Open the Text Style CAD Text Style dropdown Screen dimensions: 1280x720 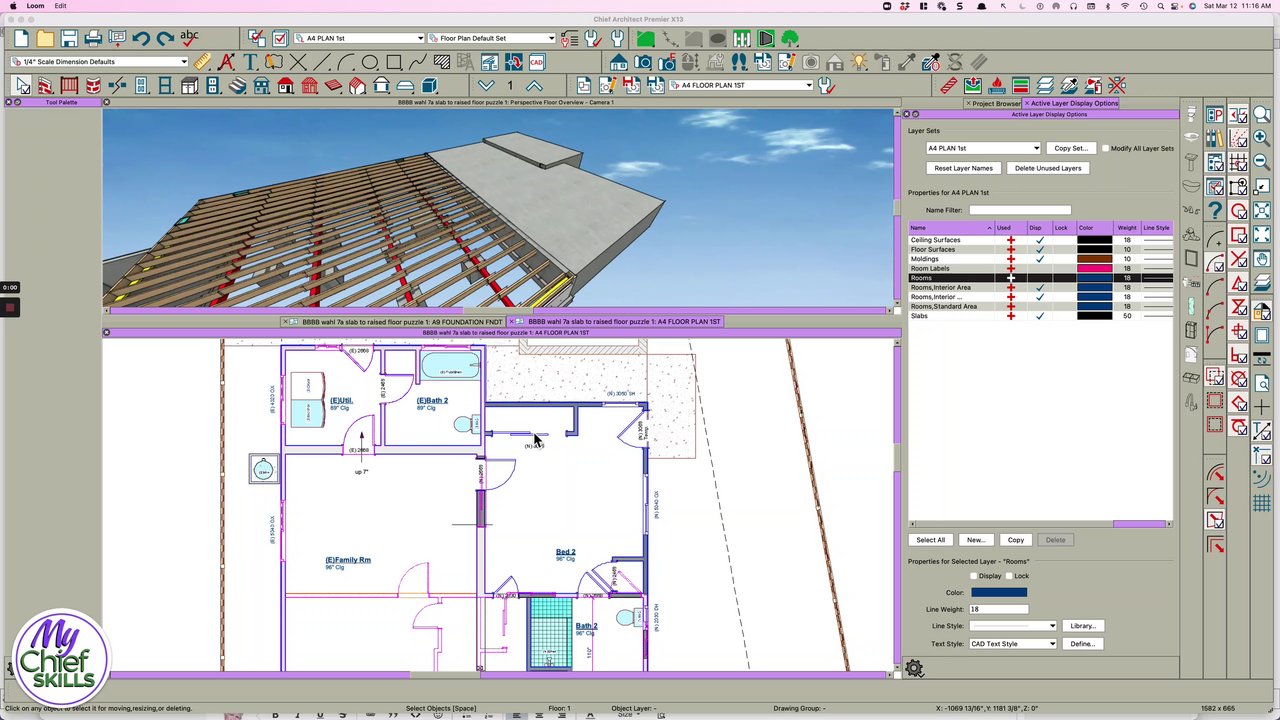(x=1013, y=644)
